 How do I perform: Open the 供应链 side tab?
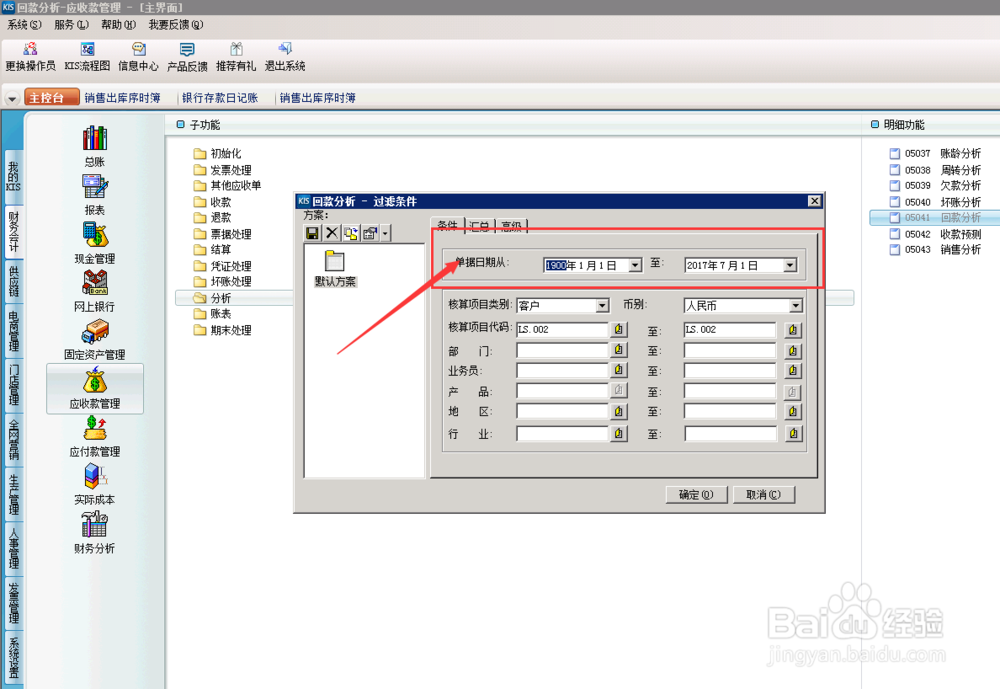[13, 281]
